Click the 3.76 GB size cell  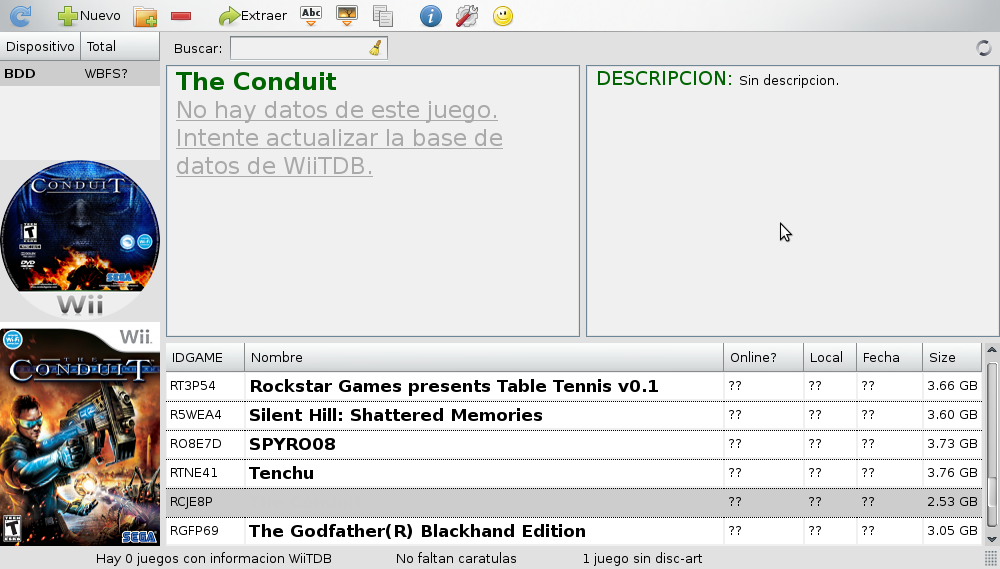tap(952, 473)
